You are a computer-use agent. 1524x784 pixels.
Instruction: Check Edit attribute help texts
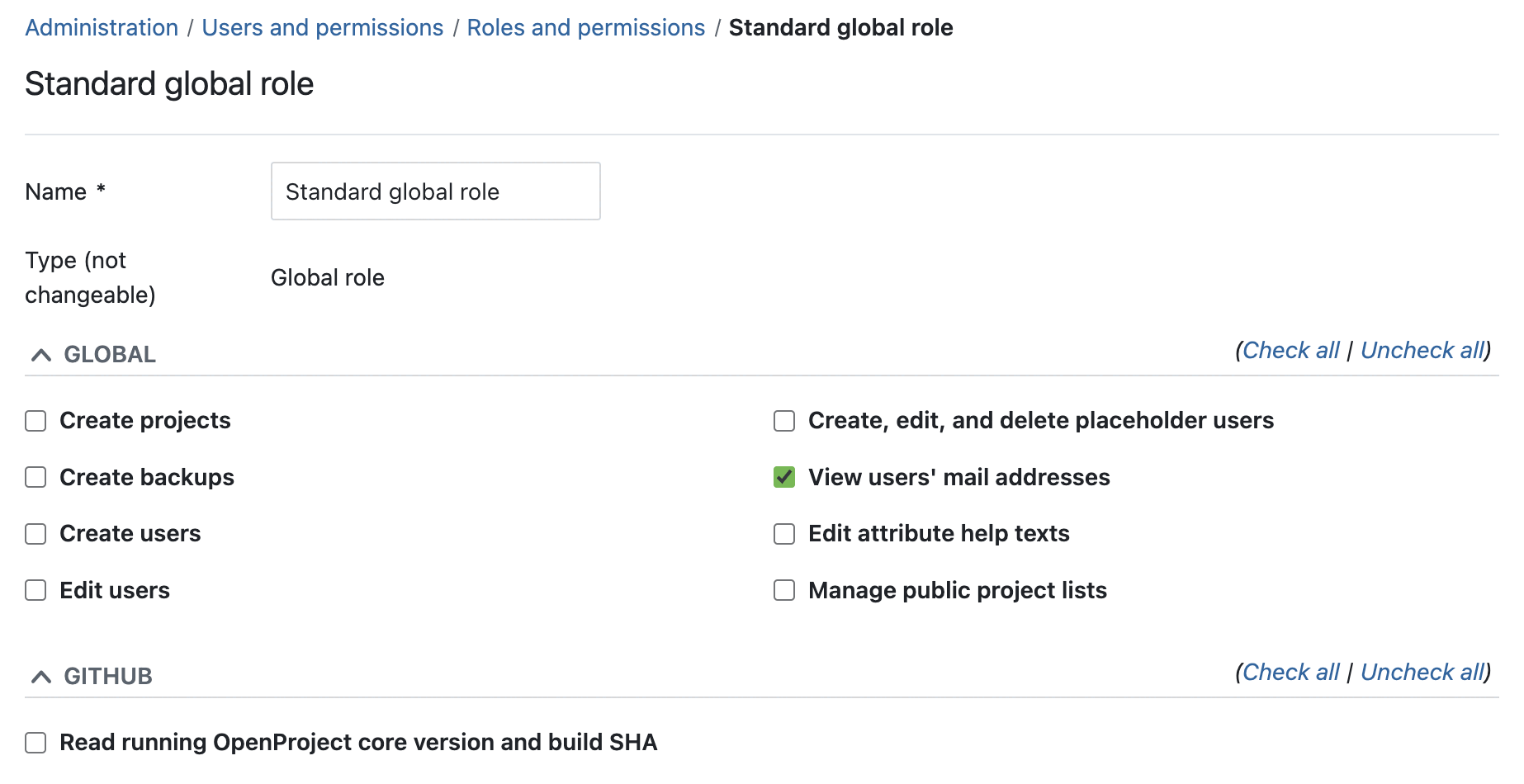(x=783, y=534)
